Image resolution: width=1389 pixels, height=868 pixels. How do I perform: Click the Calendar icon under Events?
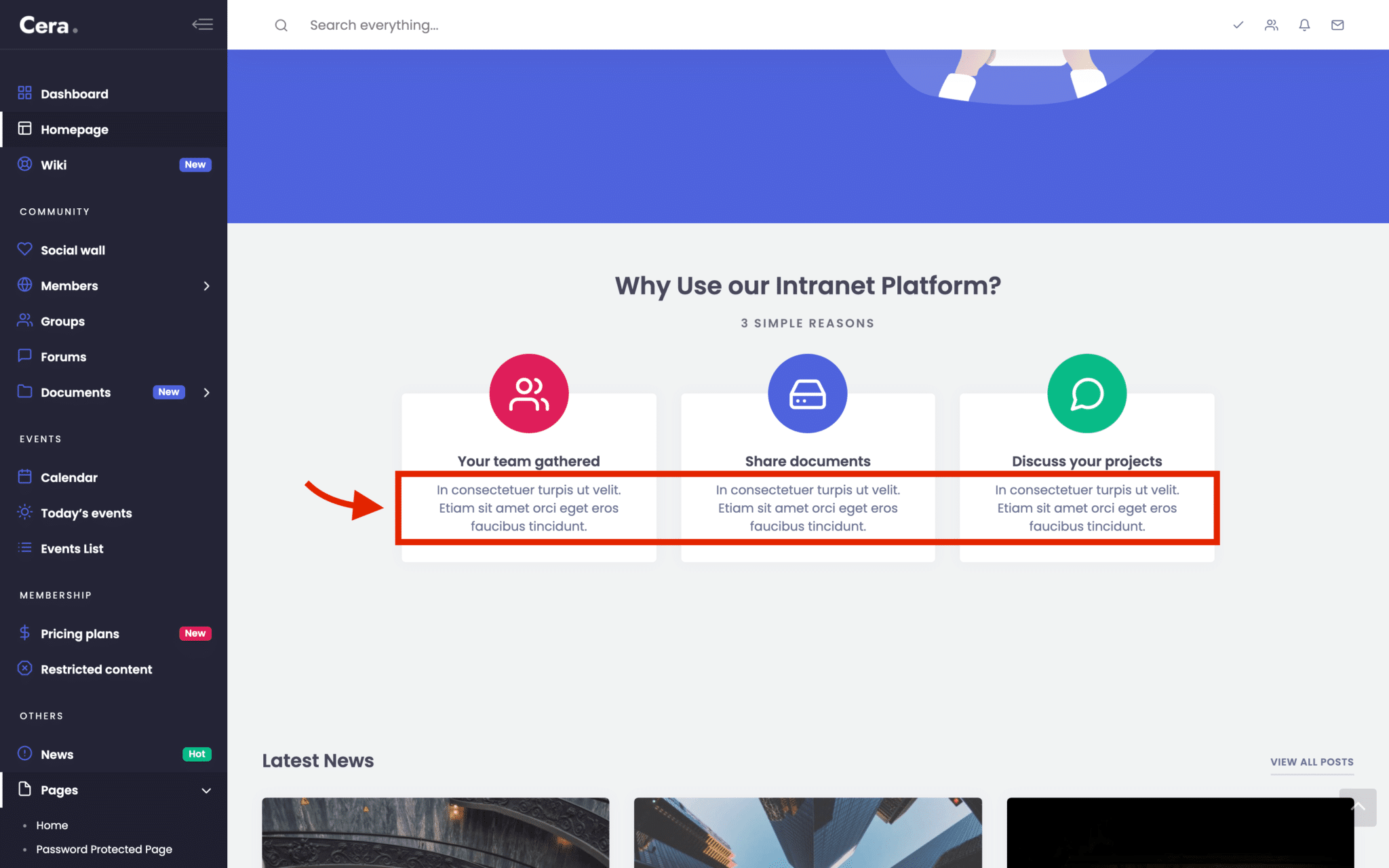coord(24,477)
